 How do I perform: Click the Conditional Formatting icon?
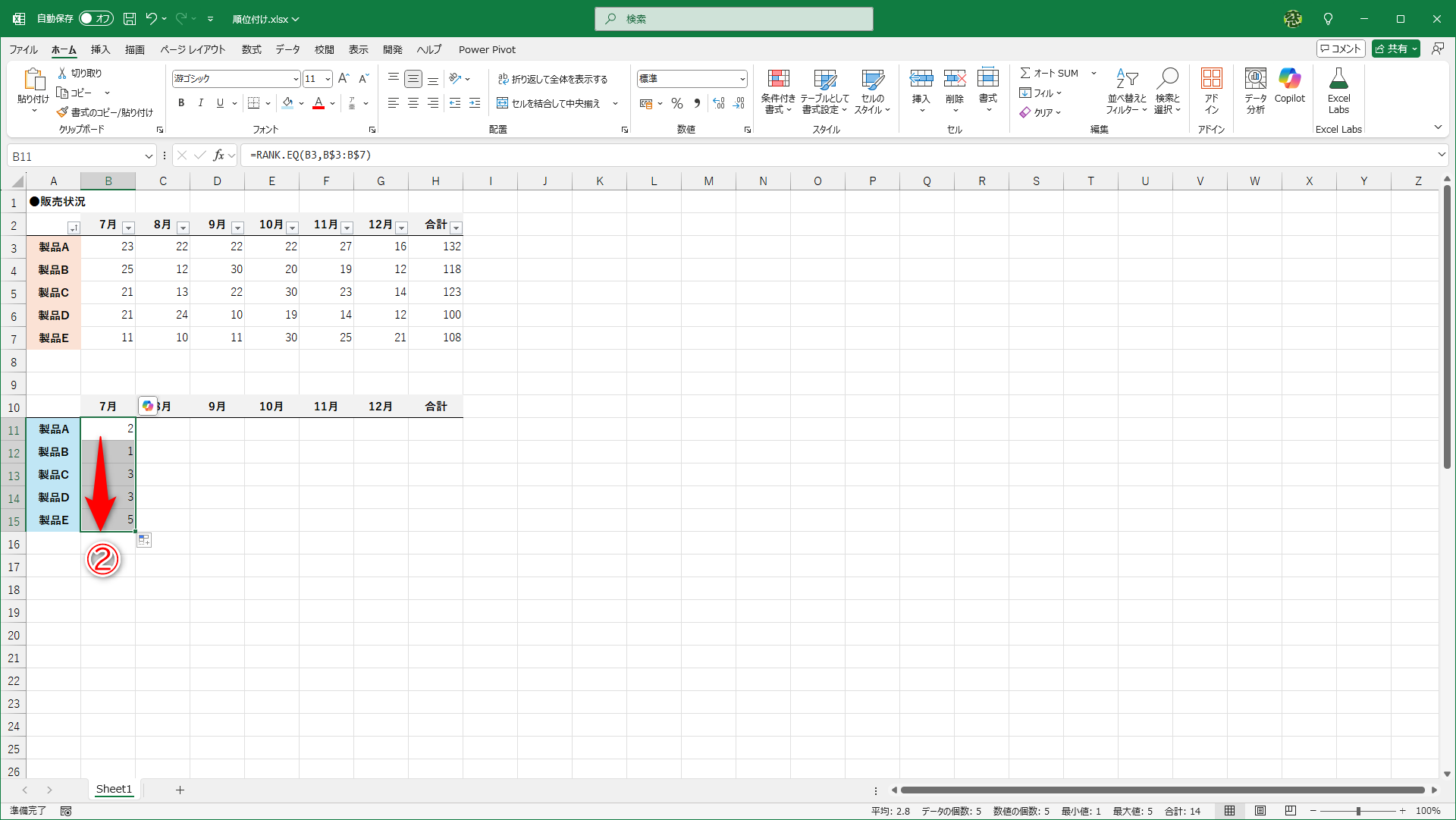[x=778, y=79]
